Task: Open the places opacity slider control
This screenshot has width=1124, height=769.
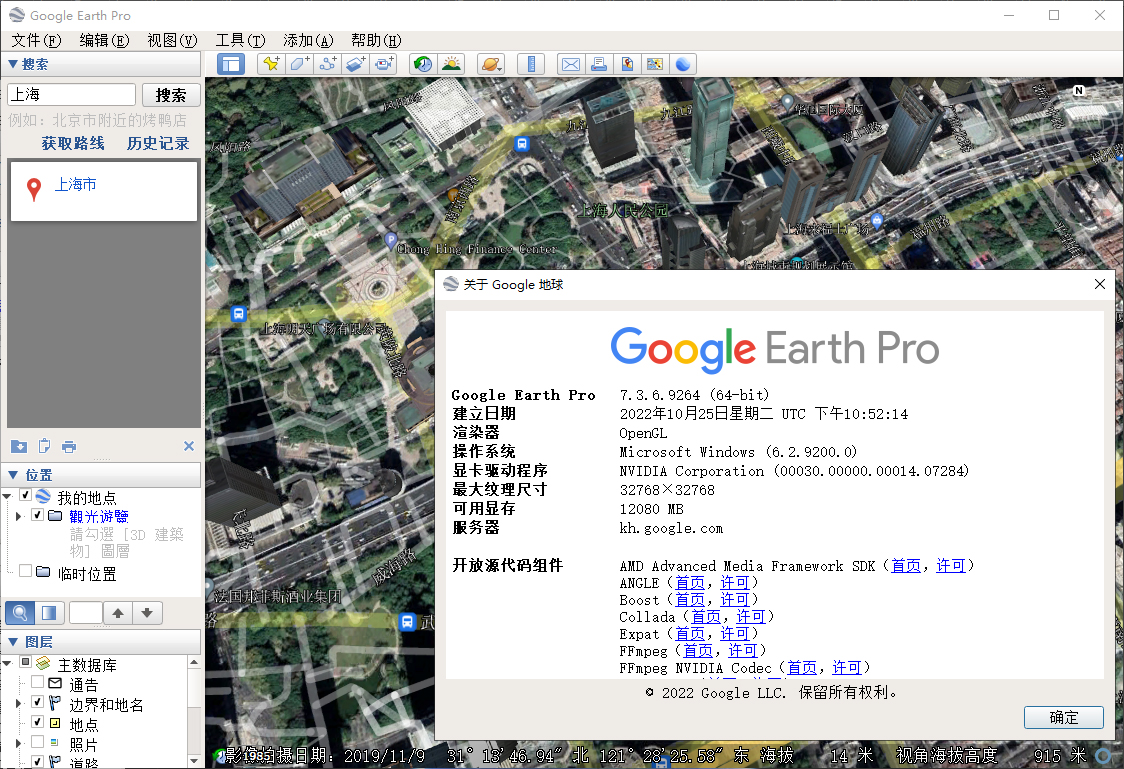Action: pos(47,614)
